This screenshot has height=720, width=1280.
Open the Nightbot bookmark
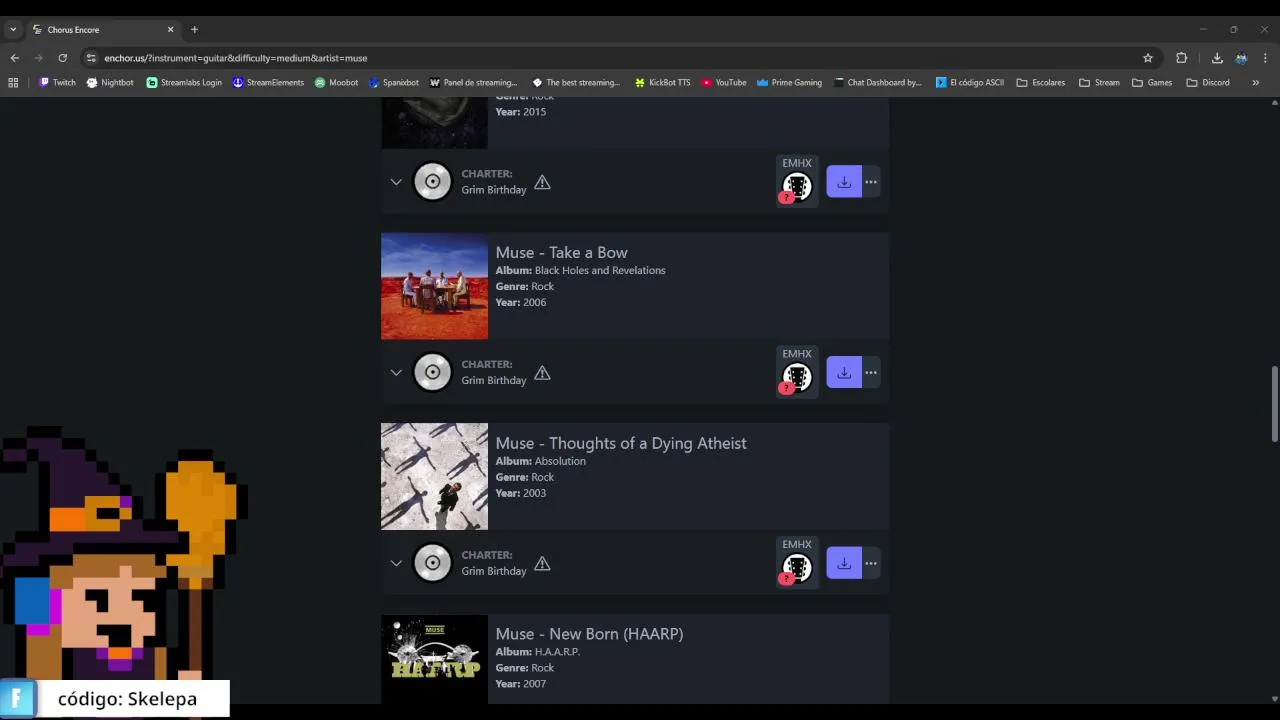[110, 83]
